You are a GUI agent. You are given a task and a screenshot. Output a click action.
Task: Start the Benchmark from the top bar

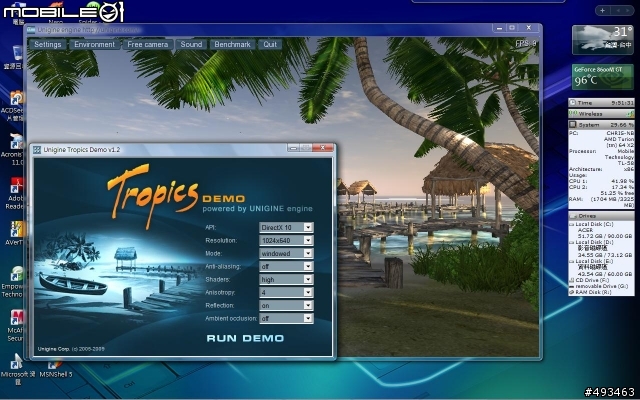click(x=232, y=44)
